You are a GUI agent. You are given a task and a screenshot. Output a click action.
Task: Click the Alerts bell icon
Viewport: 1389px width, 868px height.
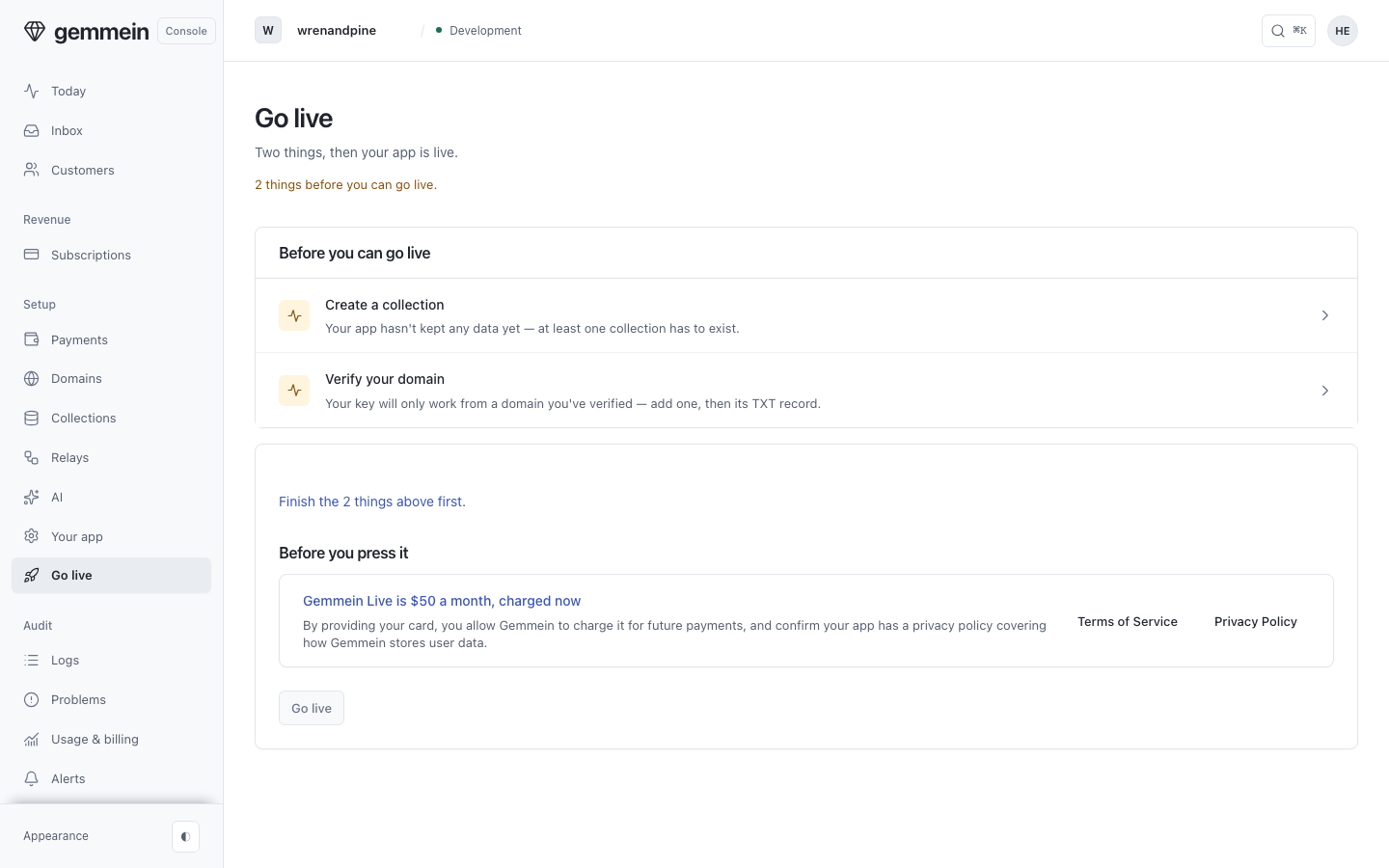[32, 778]
